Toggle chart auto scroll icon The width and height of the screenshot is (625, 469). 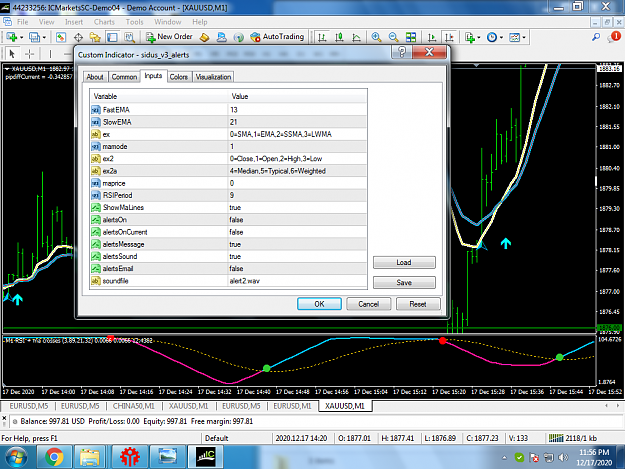point(432,37)
